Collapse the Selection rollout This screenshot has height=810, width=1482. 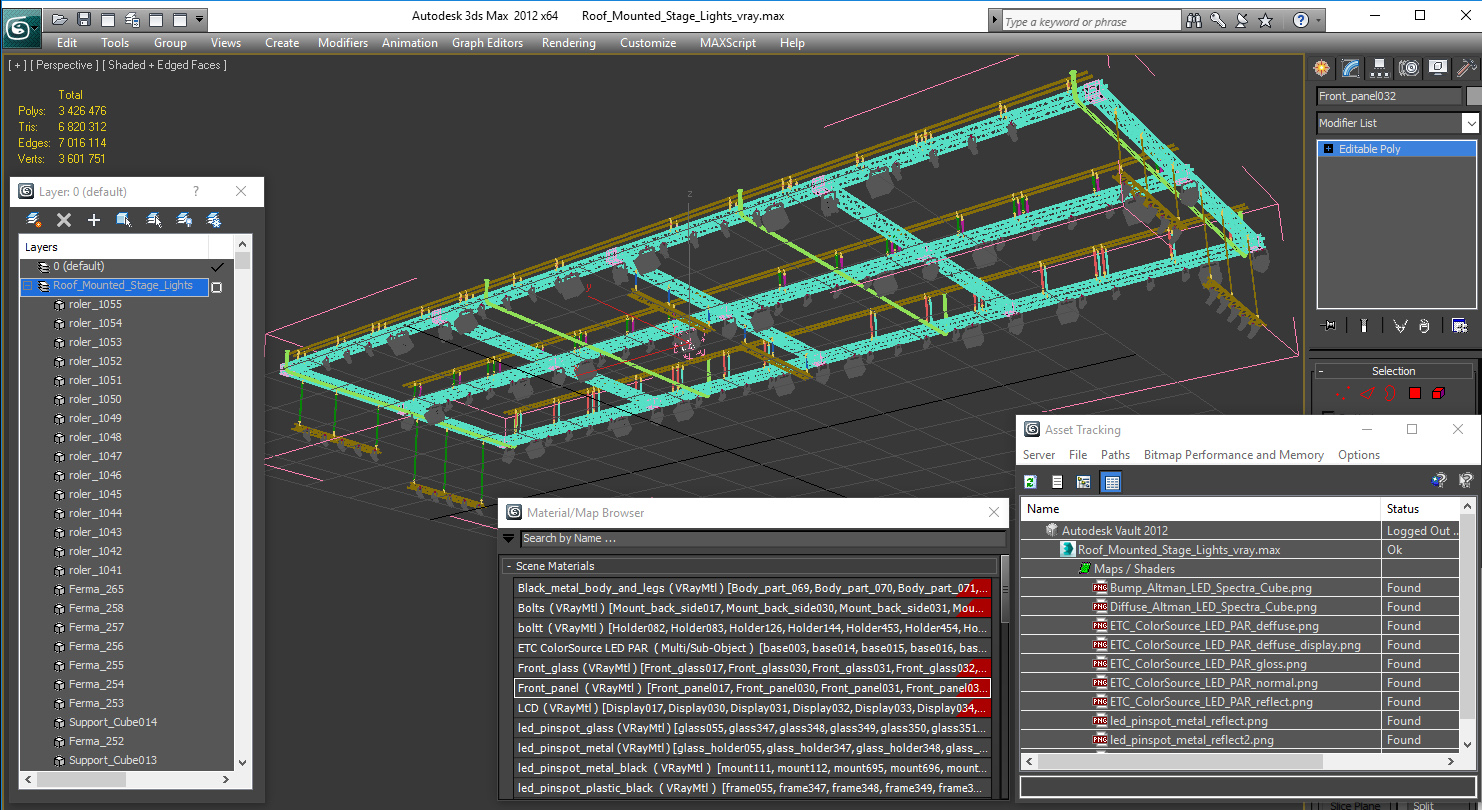point(1321,371)
